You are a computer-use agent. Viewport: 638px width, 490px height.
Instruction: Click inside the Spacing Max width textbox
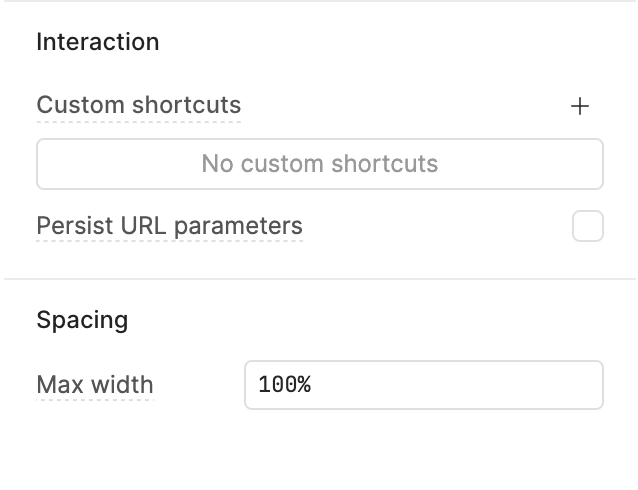423,385
